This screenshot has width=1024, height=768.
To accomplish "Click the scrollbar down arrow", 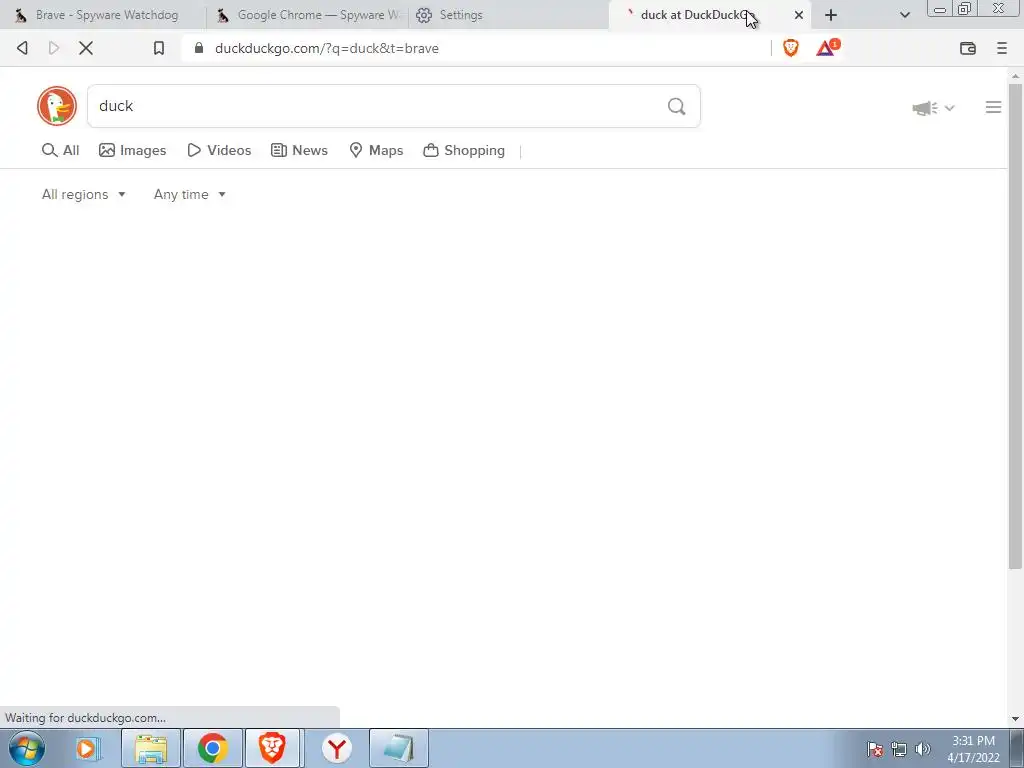I will (x=1015, y=719).
